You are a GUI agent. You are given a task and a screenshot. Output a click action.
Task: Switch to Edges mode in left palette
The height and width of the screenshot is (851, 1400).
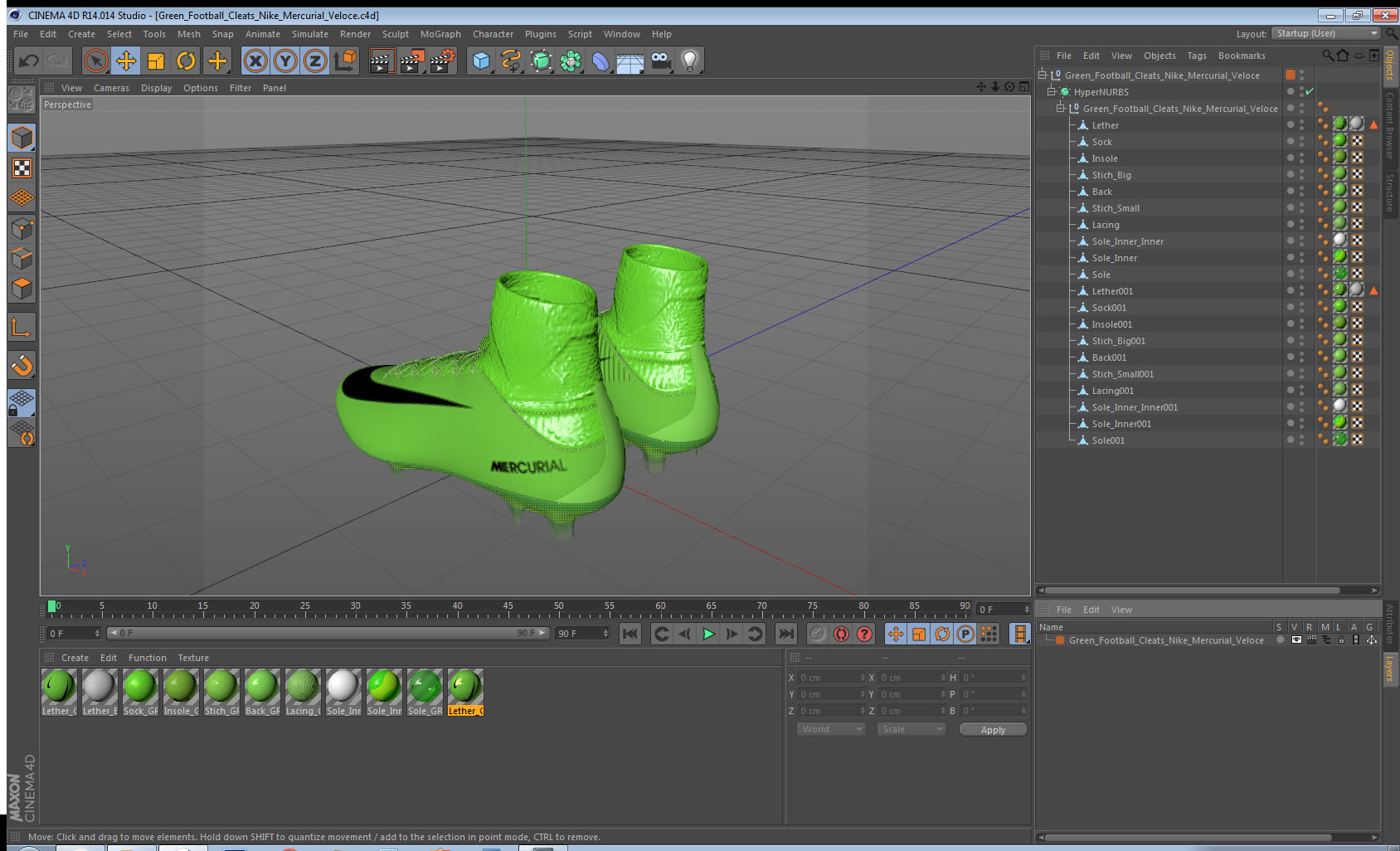pos(22,259)
